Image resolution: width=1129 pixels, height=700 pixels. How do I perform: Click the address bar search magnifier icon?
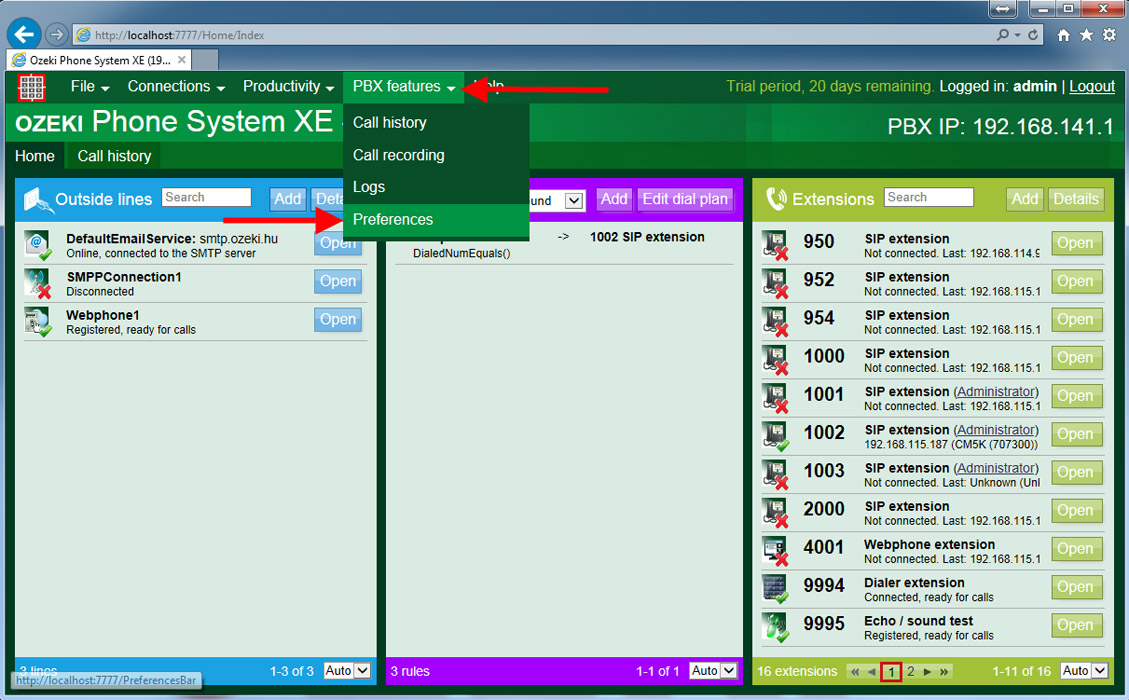[x=1002, y=35]
